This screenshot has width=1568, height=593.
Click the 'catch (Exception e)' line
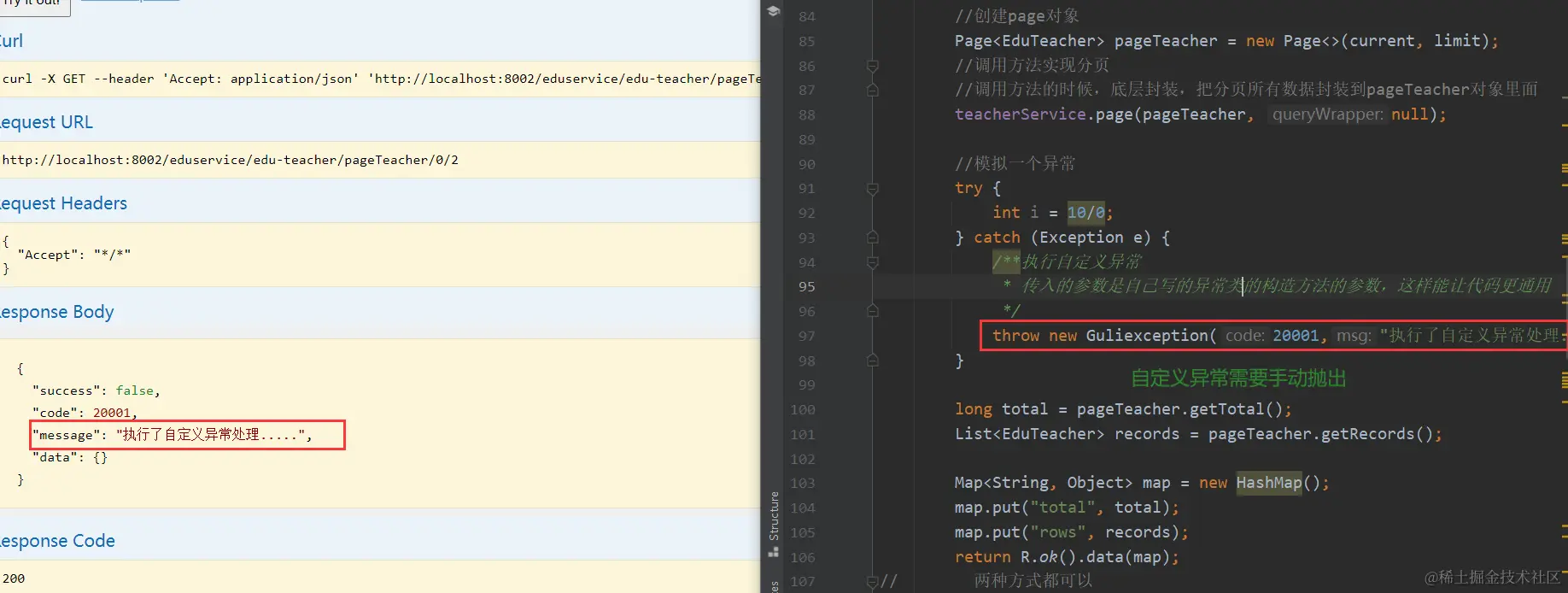1062,238
